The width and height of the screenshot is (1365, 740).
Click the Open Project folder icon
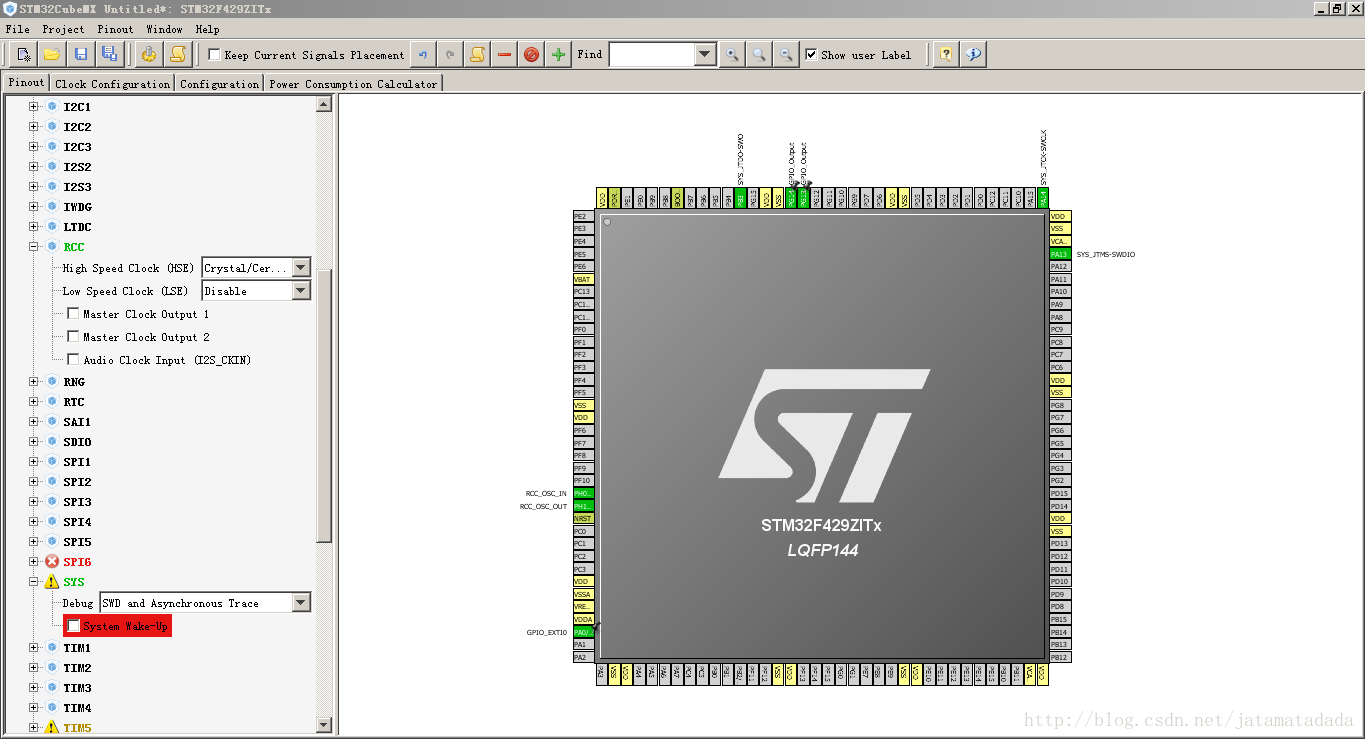tap(52, 54)
